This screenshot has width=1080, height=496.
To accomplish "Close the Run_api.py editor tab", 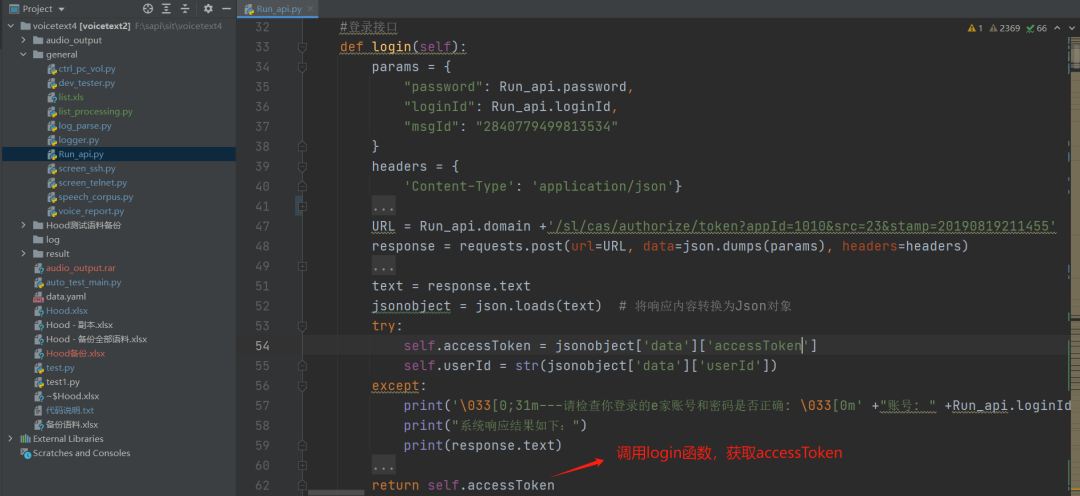I will [311, 10].
